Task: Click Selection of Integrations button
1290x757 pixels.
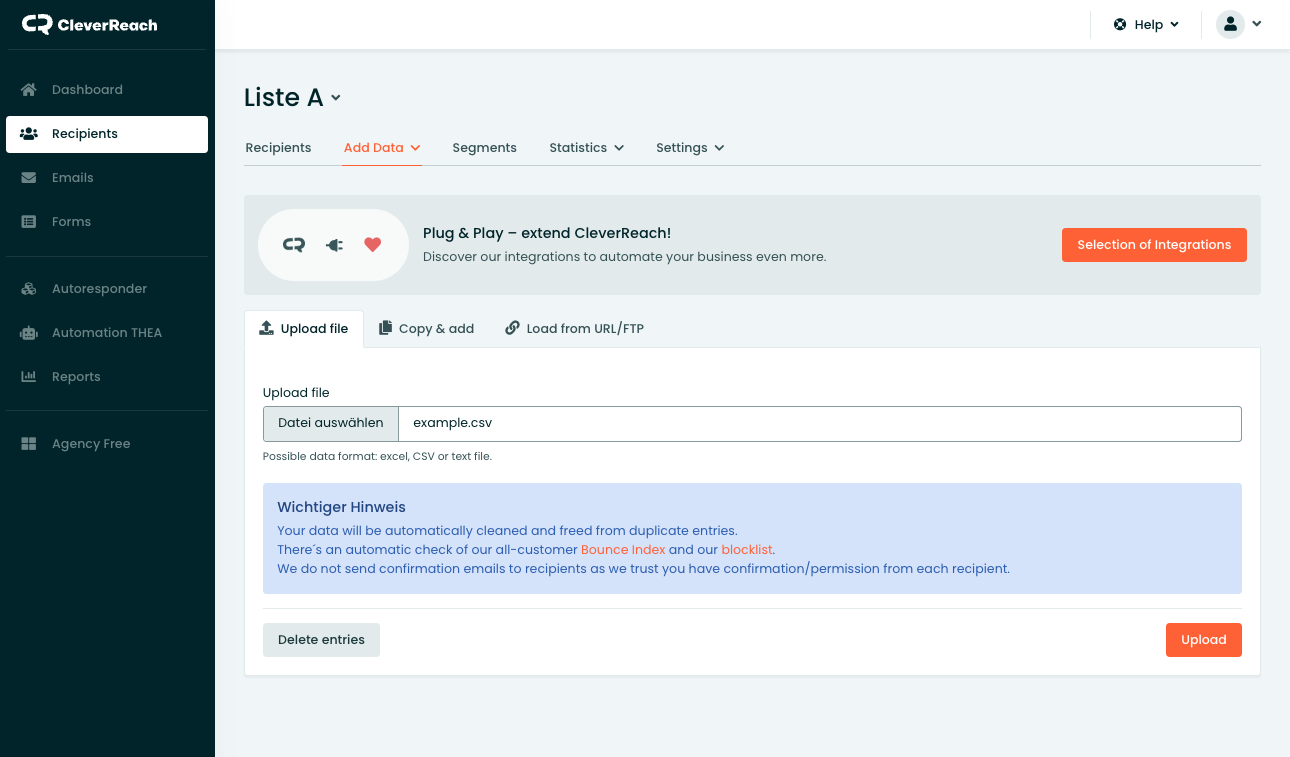Action: tap(1154, 244)
